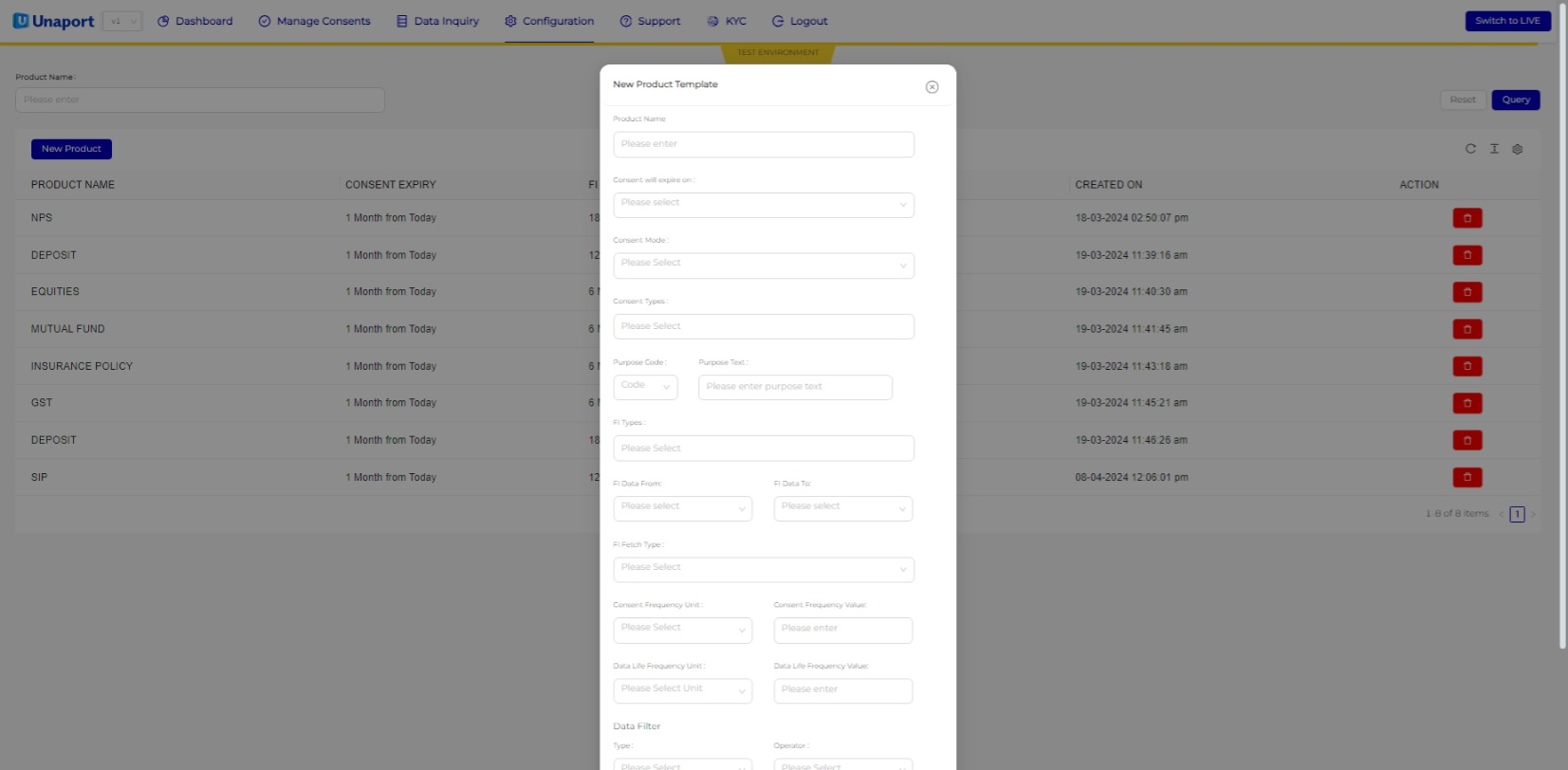The image size is (1568, 770).
Task: Click the Purpose Text input field
Action: tap(795, 387)
